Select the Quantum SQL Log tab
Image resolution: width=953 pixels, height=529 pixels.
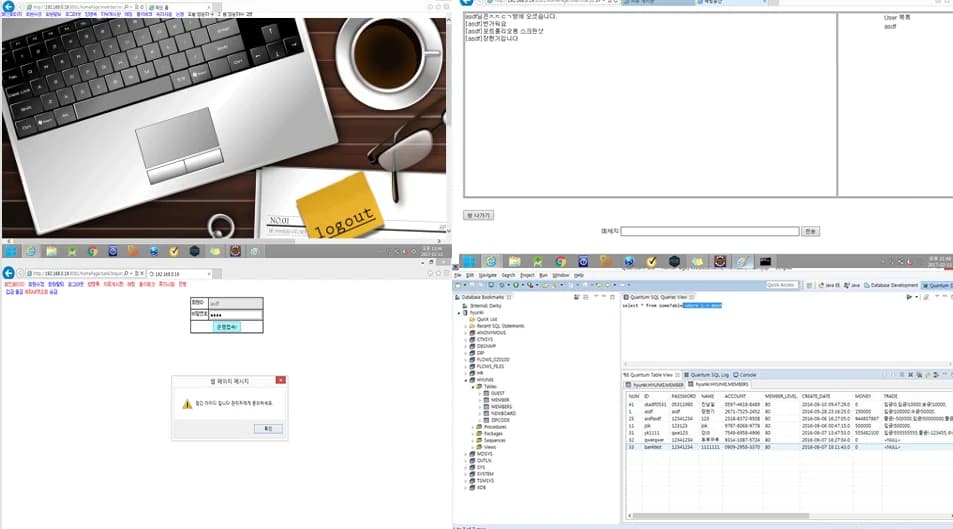706,375
